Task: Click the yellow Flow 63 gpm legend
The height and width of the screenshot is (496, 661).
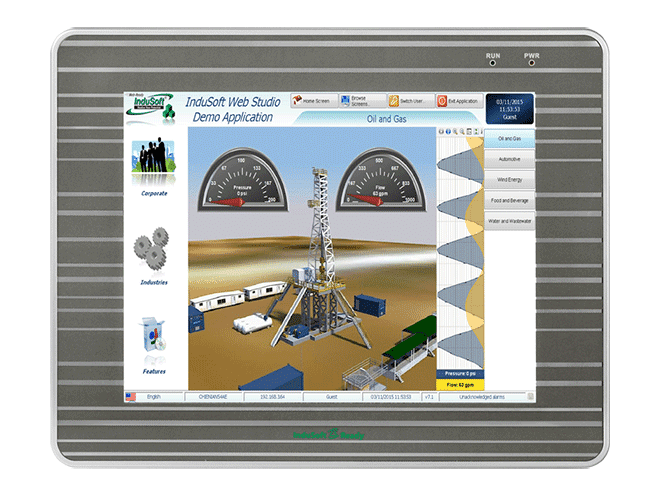Action: coord(460,385)
